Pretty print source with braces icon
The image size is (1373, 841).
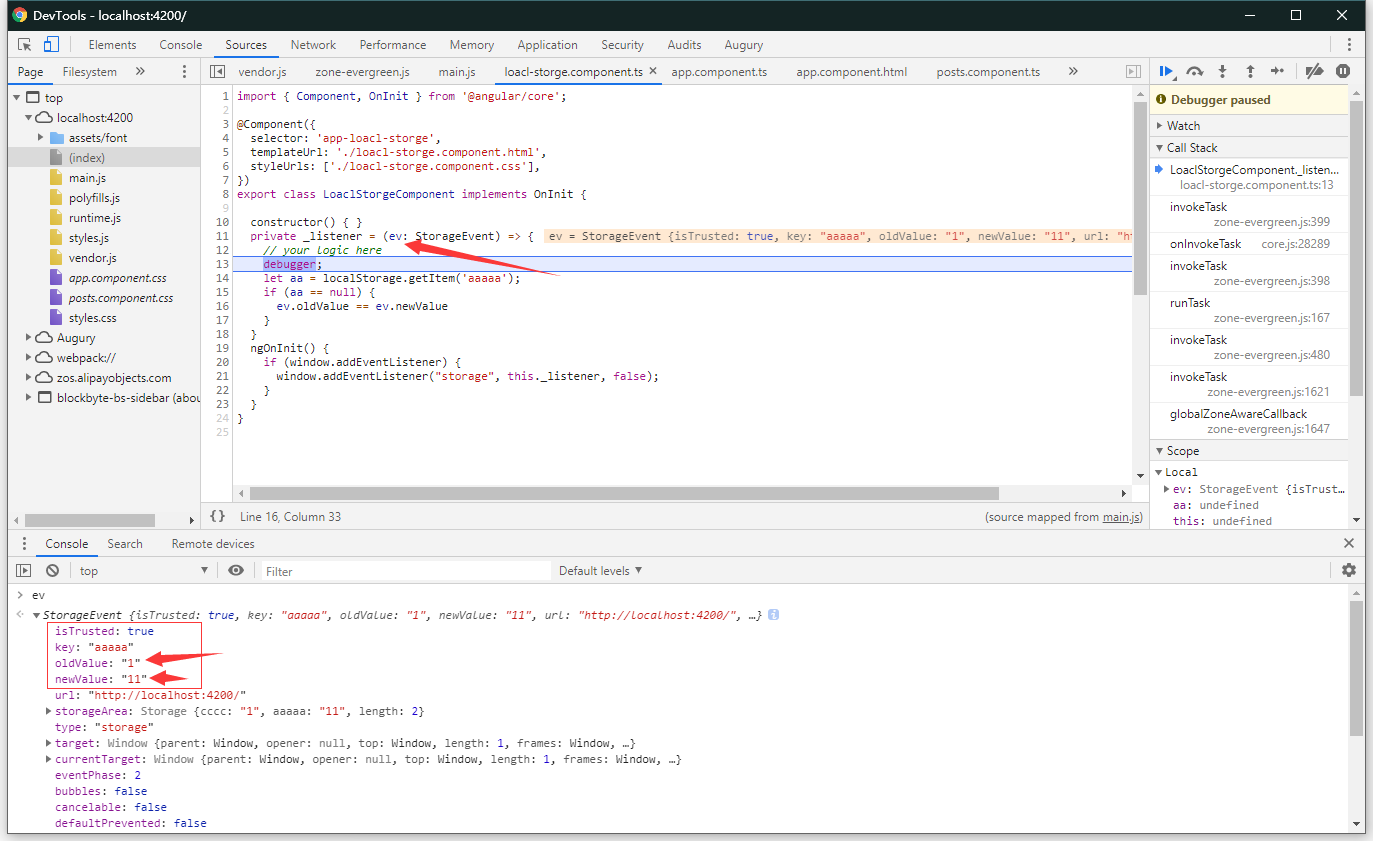pyautogui.click(x=217, y=516)
